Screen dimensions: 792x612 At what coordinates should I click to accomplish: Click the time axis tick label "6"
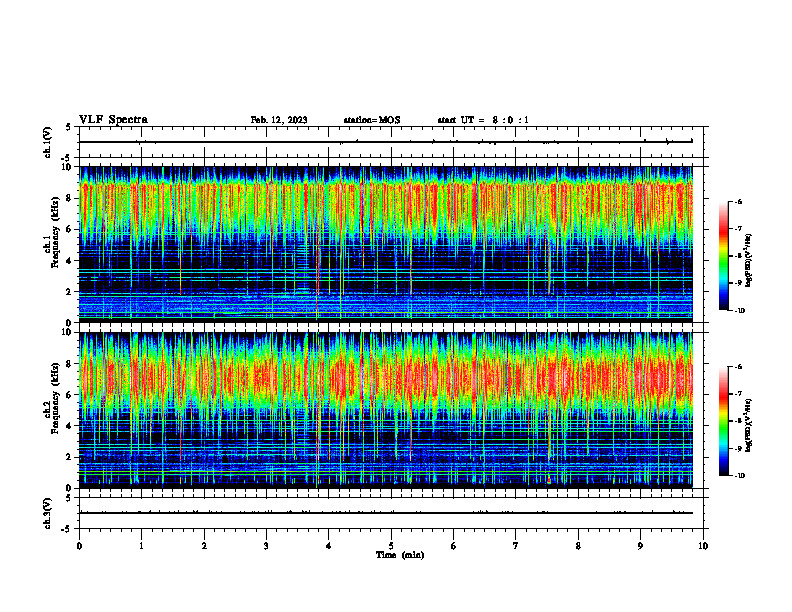tap(454, 546)
